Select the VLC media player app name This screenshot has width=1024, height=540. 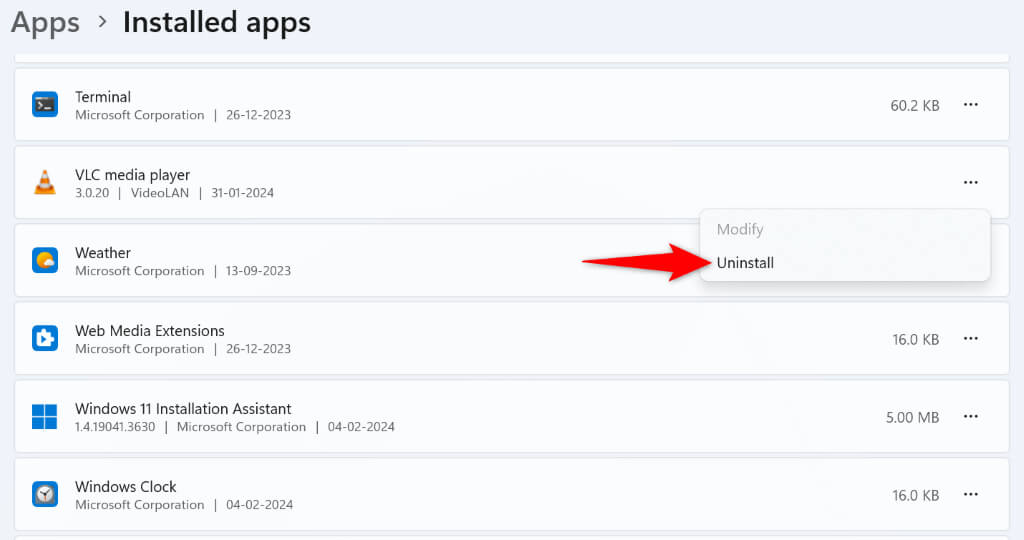coord(133,175)
